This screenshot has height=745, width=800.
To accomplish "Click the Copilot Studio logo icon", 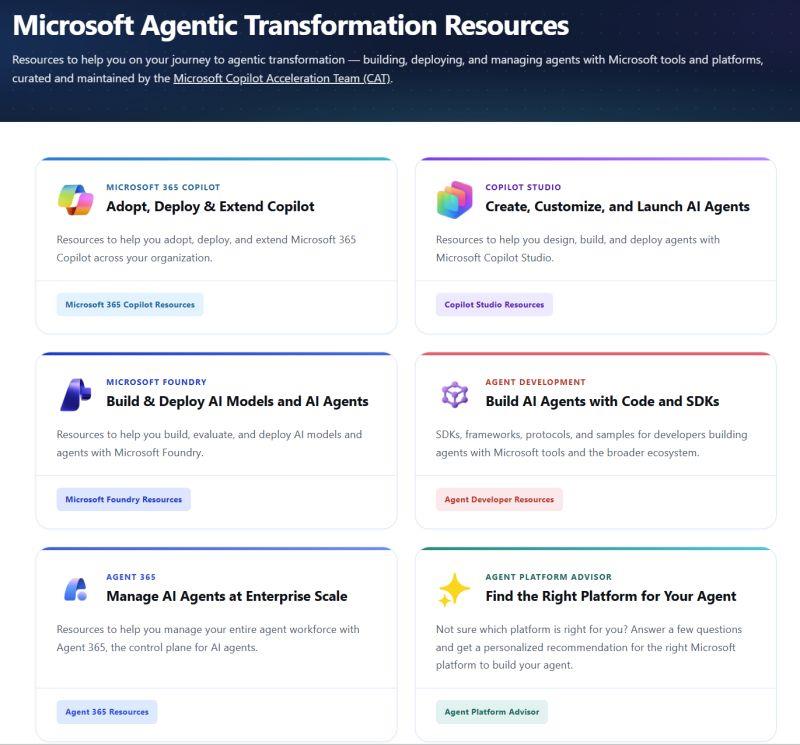I will point(455,200).
